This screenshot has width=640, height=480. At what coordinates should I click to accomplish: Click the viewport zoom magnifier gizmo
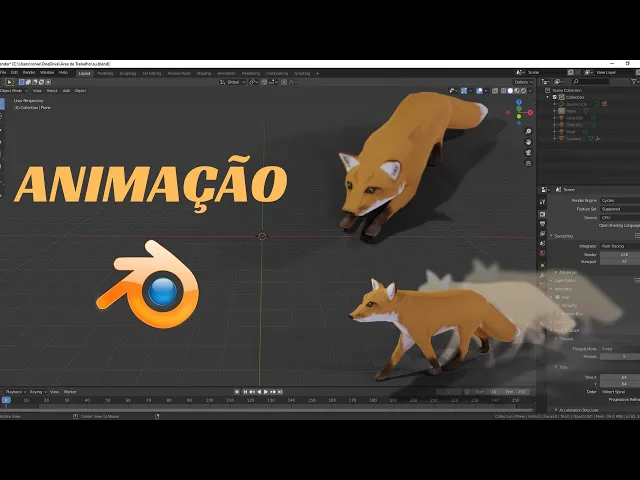[x=528, y=131]
